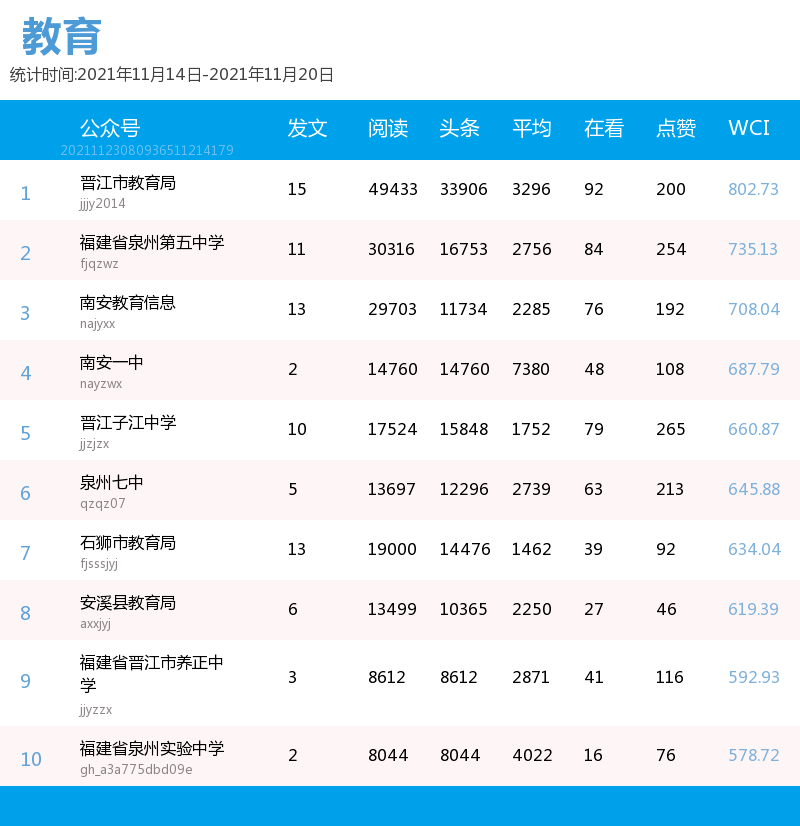Click headline count 33906
This screenshot has width=800, height=826.
pos(464,189)
